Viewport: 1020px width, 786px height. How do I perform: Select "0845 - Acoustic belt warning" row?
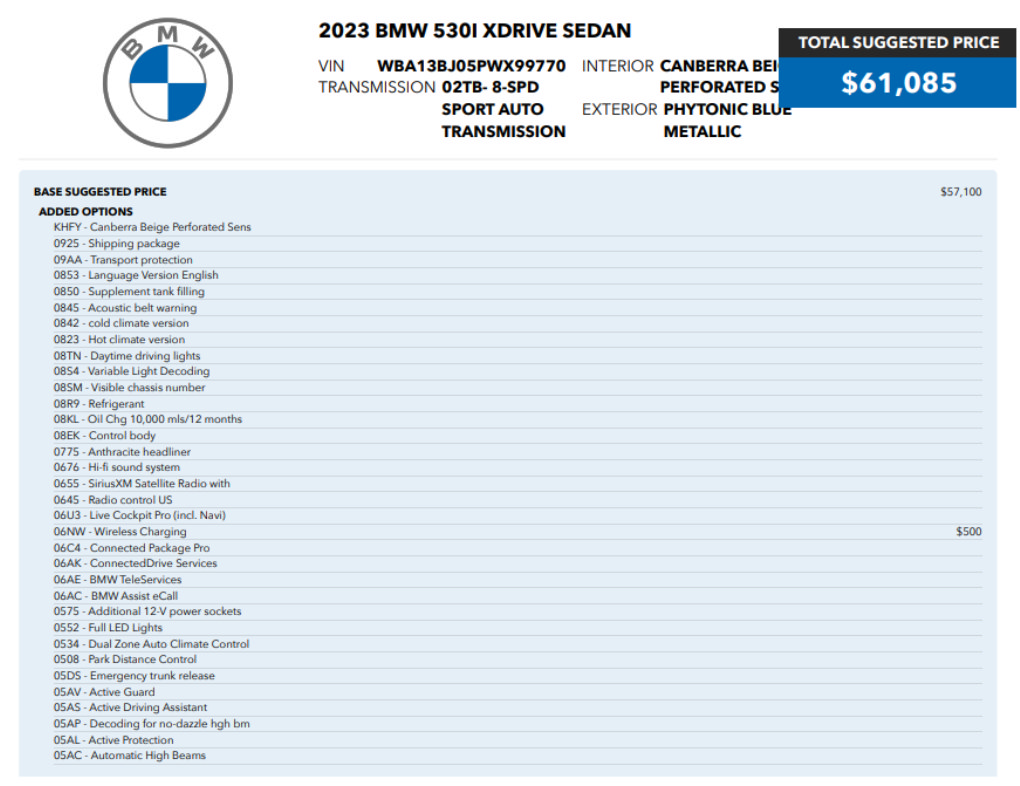[x=518, y=308]
